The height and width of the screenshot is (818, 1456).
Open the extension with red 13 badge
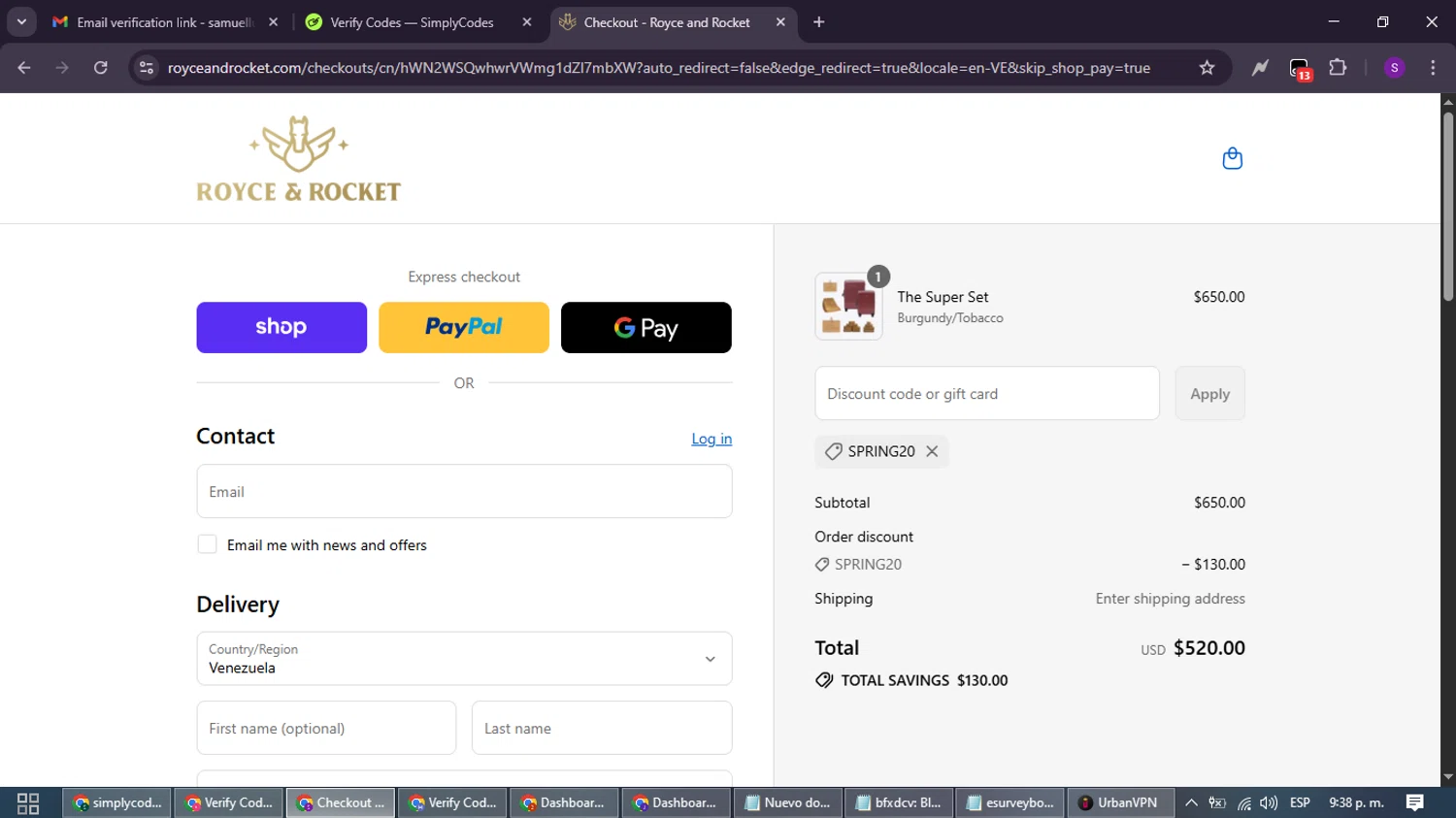[1300, 69]
